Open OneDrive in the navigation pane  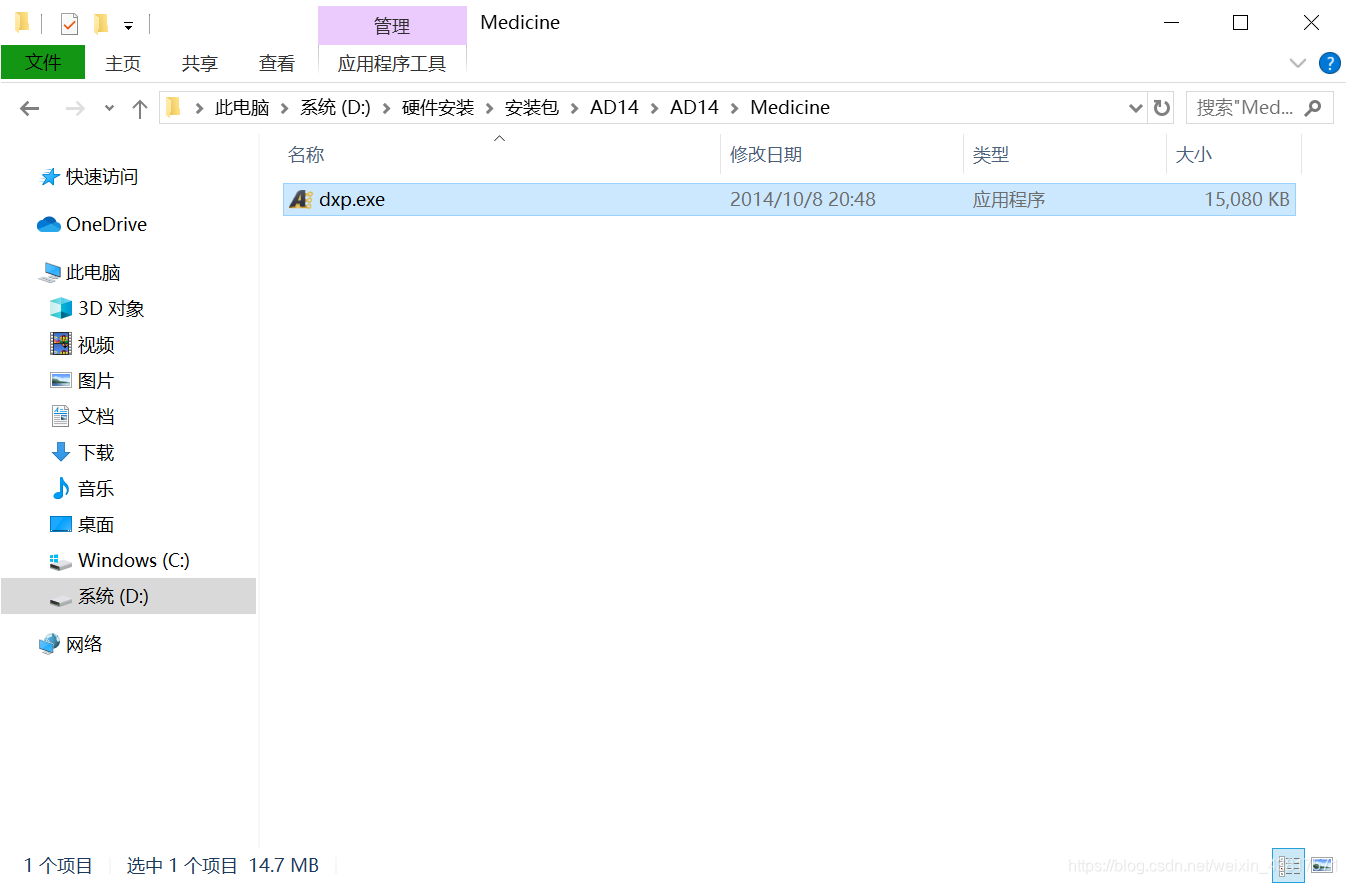[105, 224]
